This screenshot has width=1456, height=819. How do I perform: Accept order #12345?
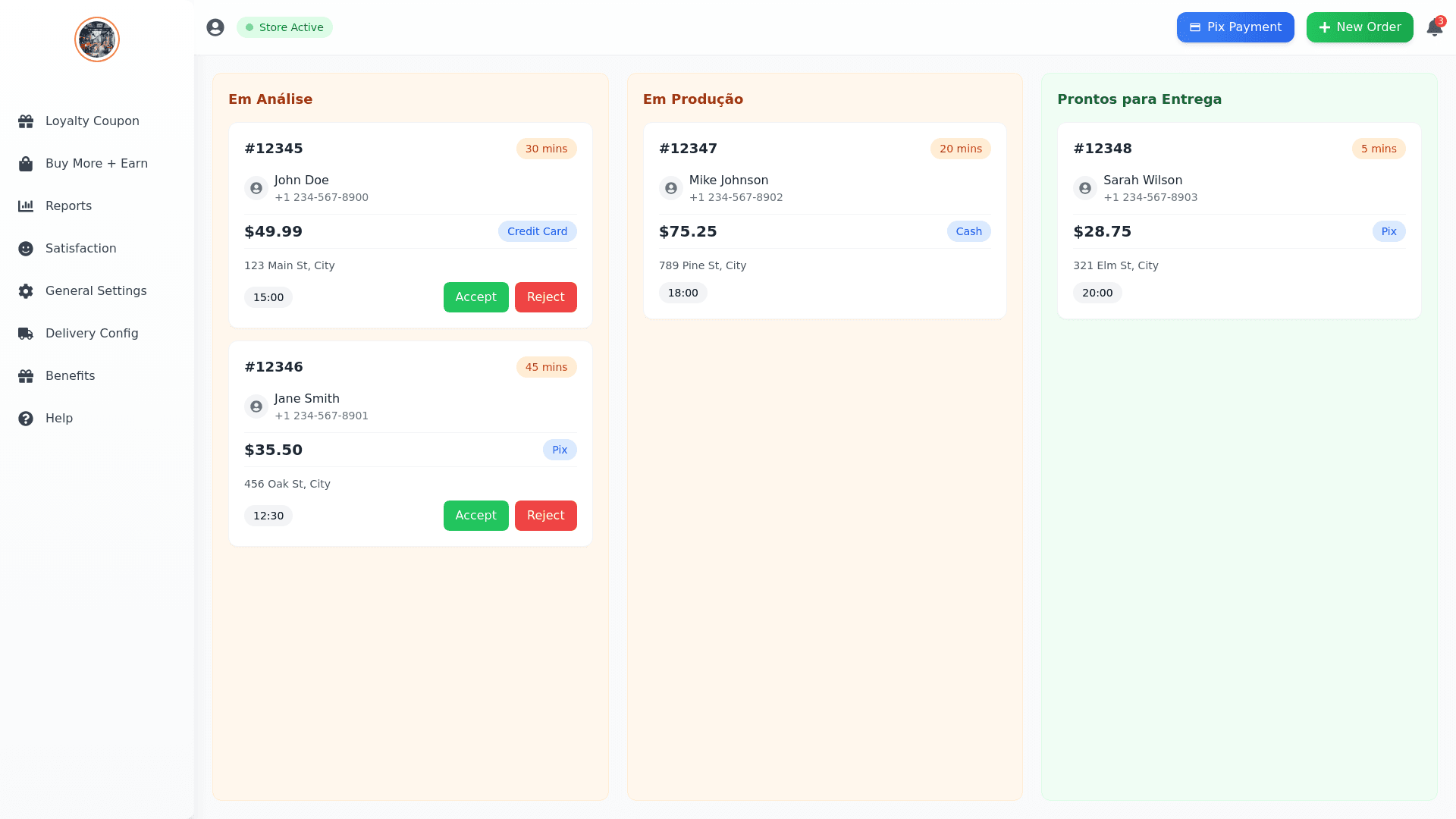click(475, 297)
